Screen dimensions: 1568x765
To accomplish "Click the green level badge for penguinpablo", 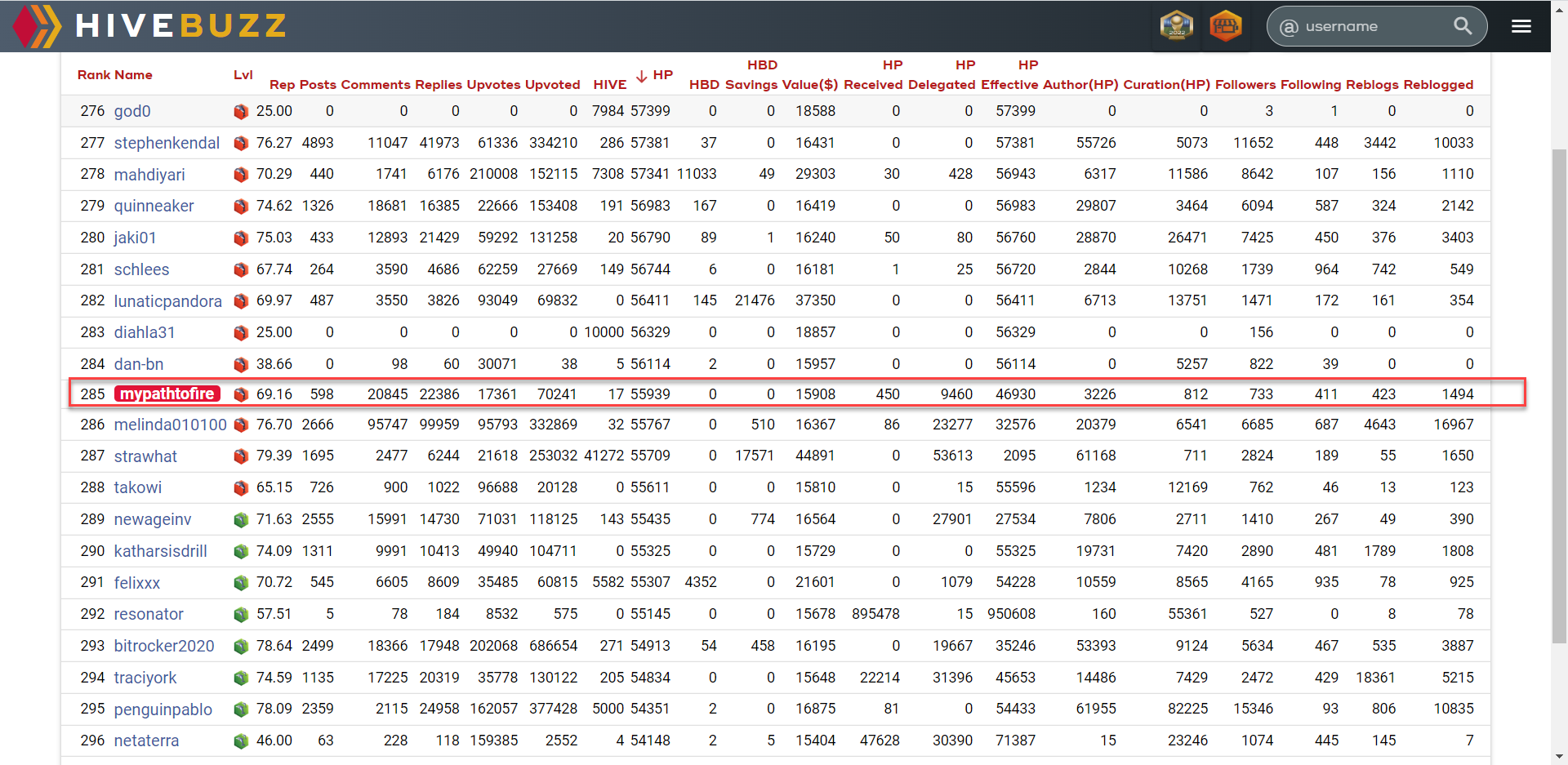I will (241, 709).
